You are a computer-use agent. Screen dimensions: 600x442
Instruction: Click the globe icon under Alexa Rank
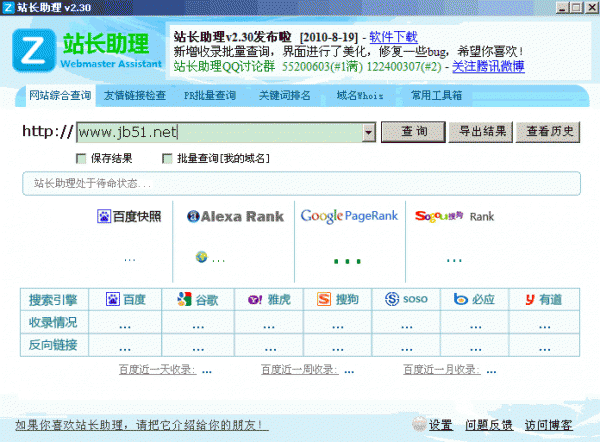(202, 257)
